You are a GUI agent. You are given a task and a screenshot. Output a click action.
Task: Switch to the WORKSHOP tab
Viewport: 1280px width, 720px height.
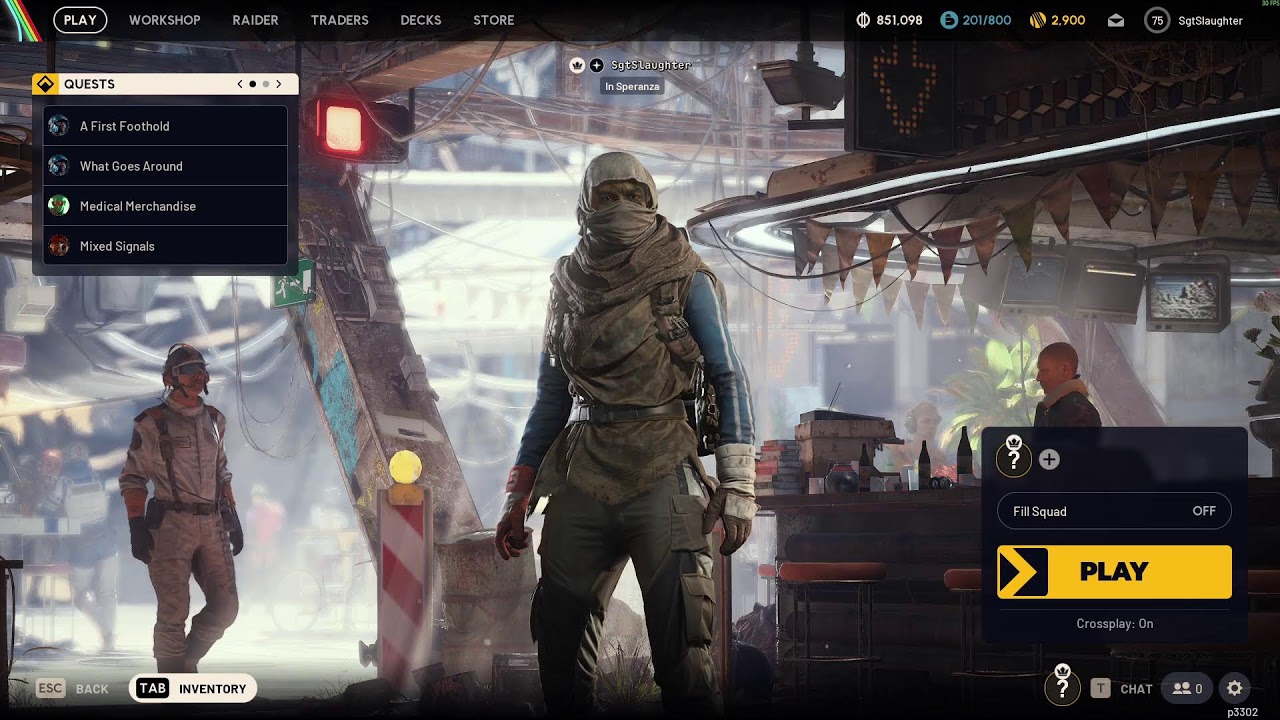pyautogui.click(x=165, y=20)
